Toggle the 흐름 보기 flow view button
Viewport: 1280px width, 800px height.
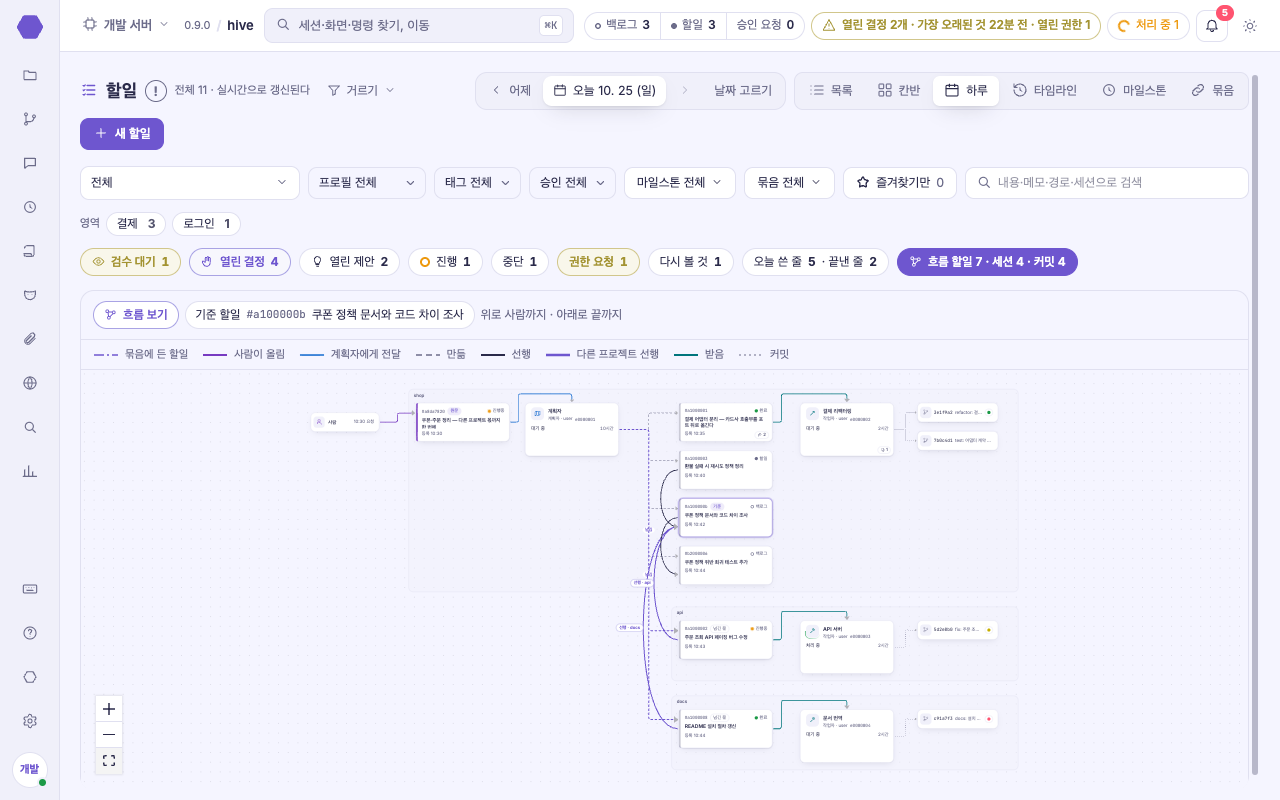coord(136,315)
